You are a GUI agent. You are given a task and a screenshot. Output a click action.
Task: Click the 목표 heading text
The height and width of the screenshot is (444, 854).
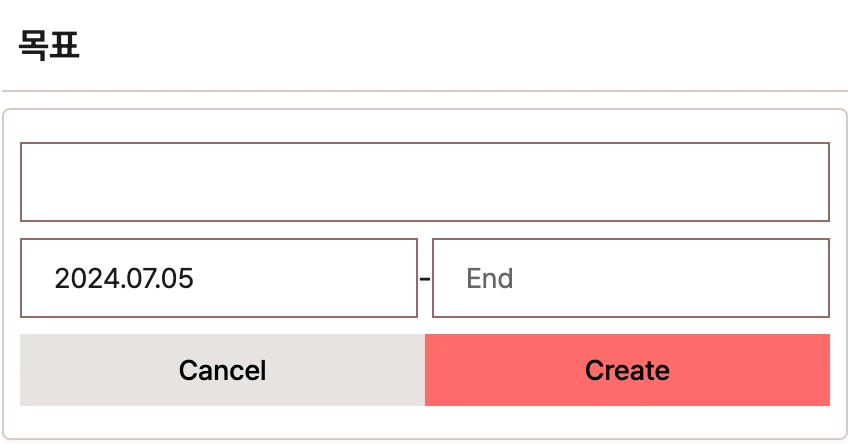pos(49,45)
